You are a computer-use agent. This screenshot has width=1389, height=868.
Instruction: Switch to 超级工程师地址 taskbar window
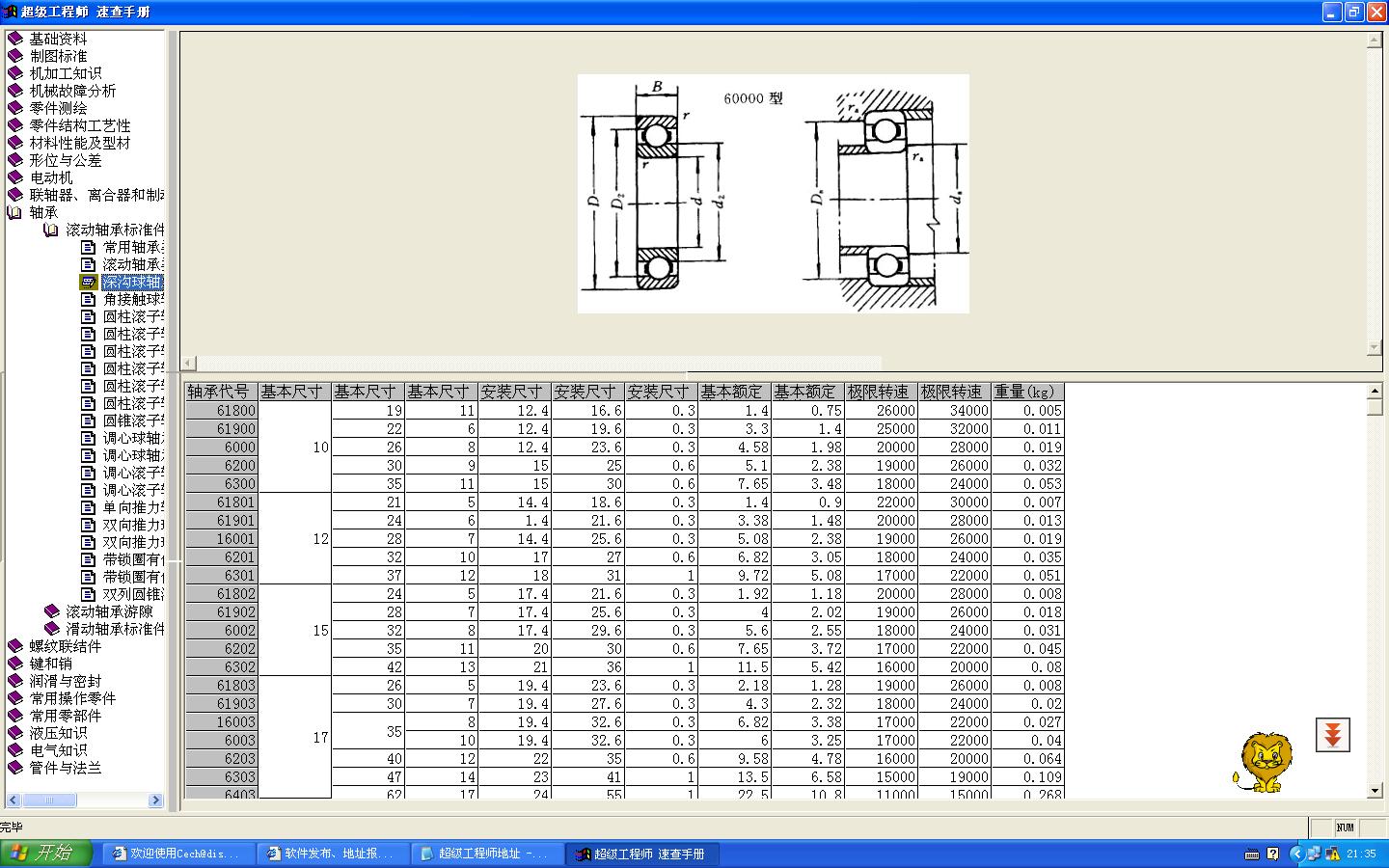click(x=488, y=854)
